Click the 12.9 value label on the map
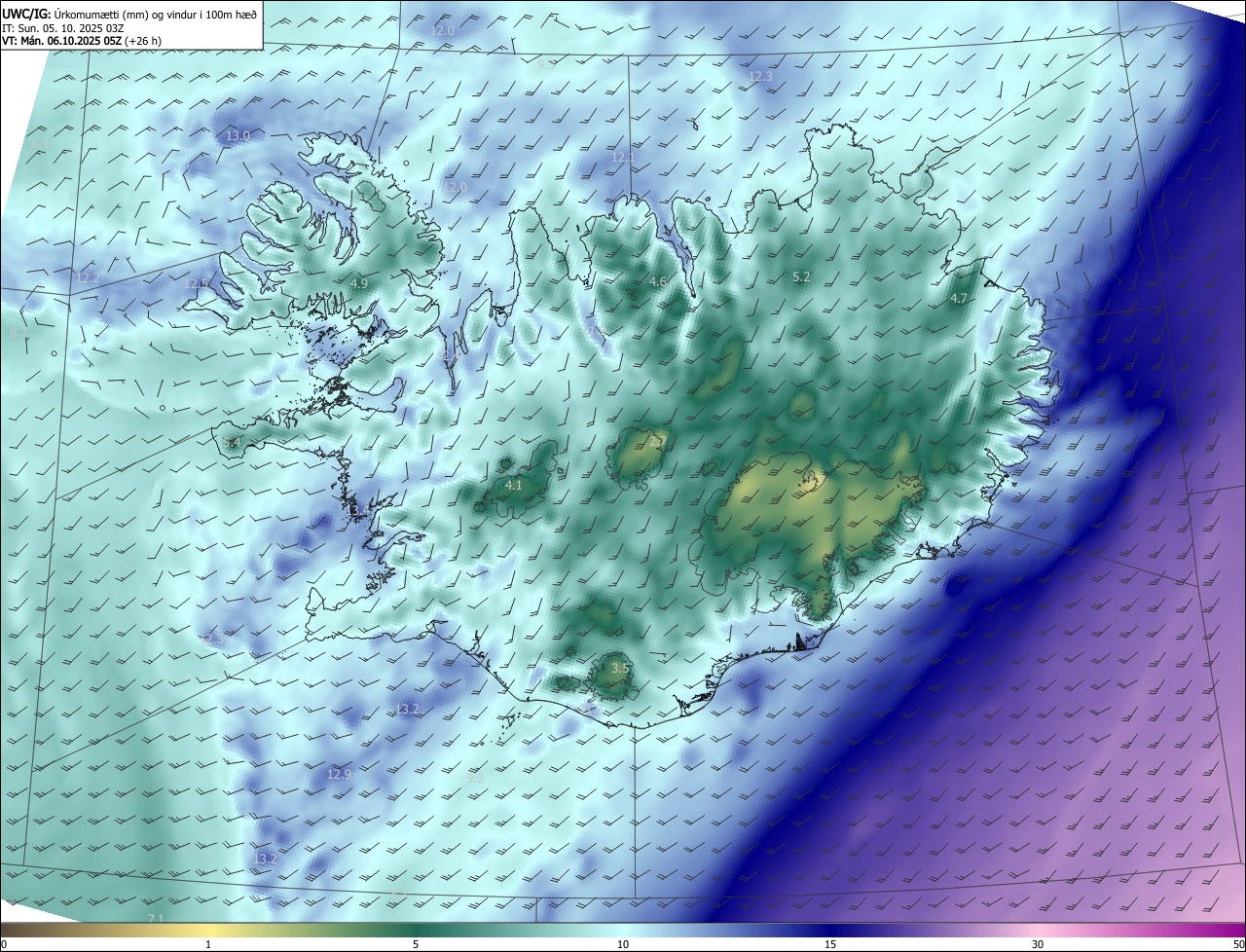 339,774
